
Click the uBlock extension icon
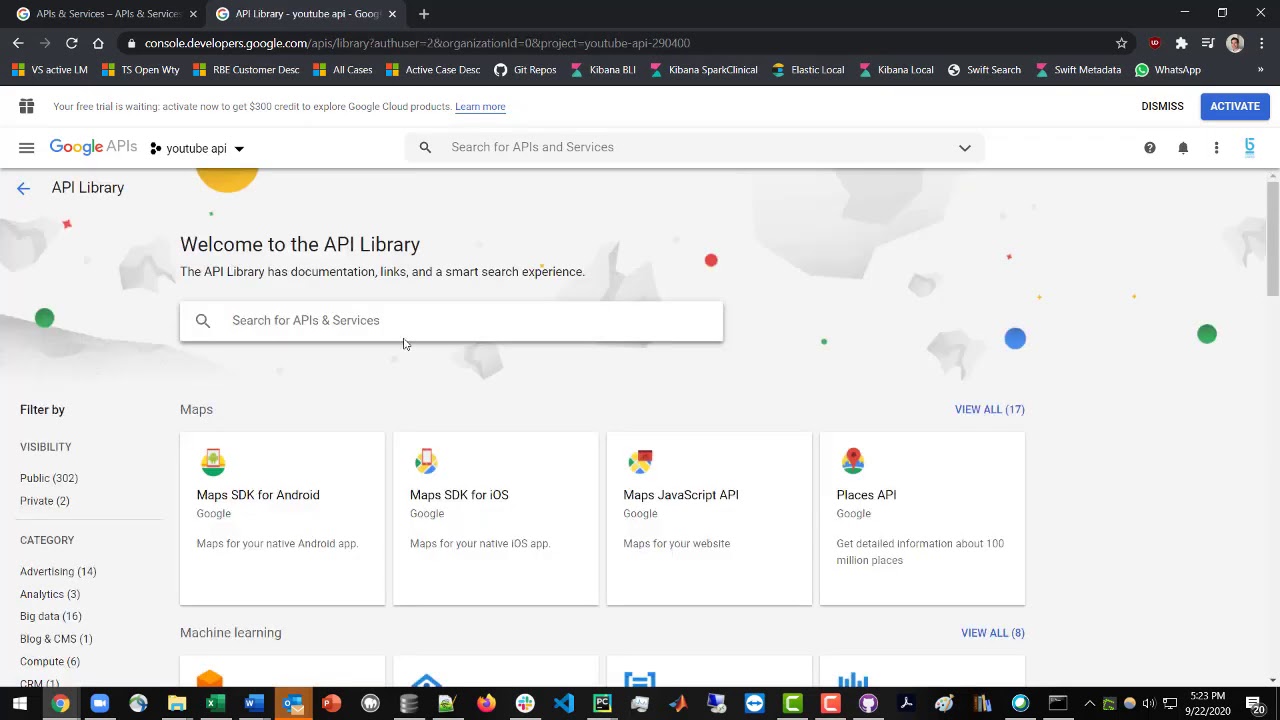[x=1155, y=43]
